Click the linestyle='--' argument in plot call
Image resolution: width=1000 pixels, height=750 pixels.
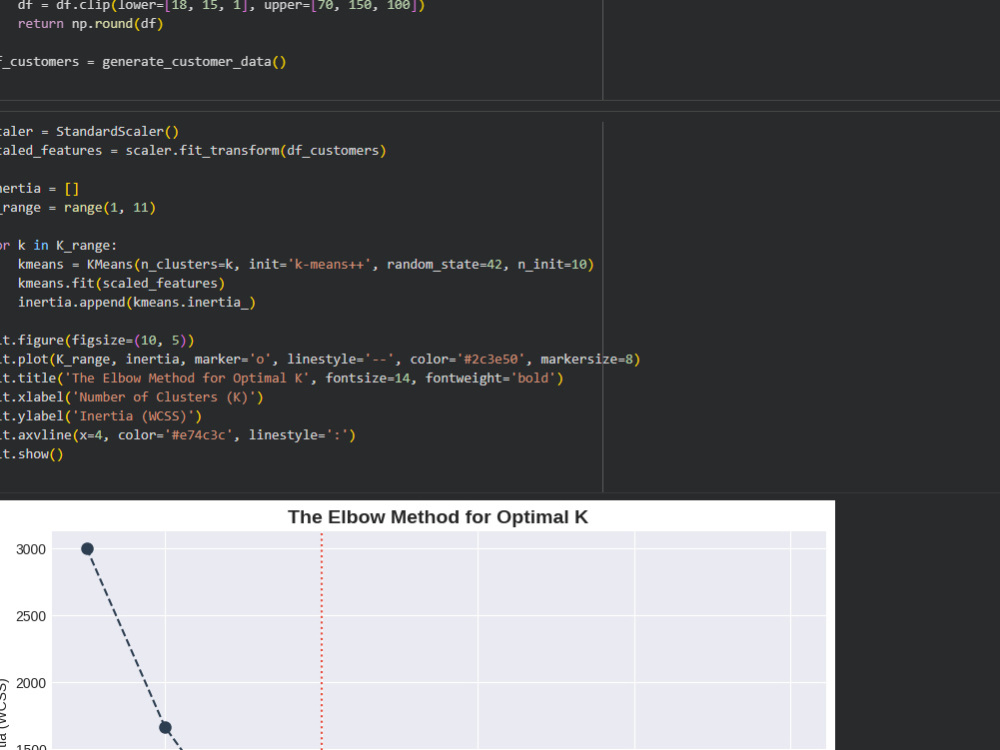coord(341,359)
